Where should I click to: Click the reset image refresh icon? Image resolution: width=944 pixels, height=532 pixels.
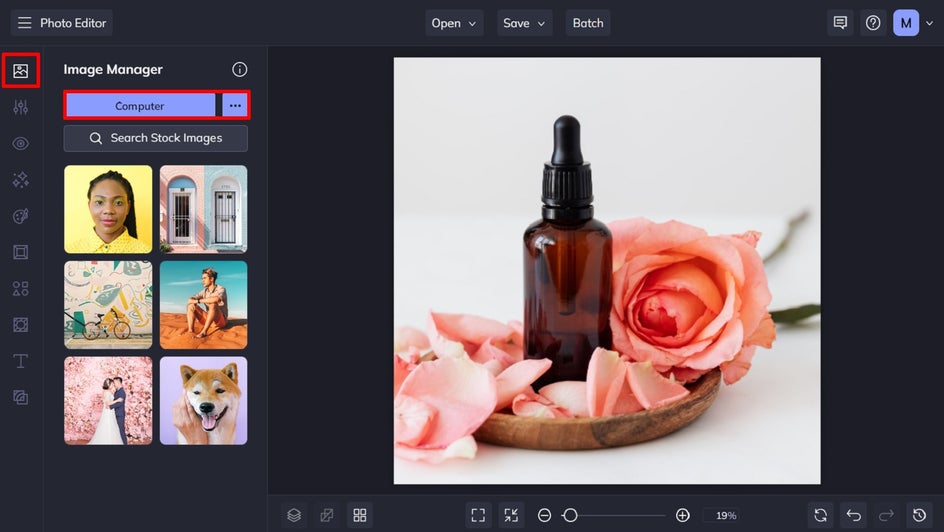pyautogui.click(x=821, y=515)
